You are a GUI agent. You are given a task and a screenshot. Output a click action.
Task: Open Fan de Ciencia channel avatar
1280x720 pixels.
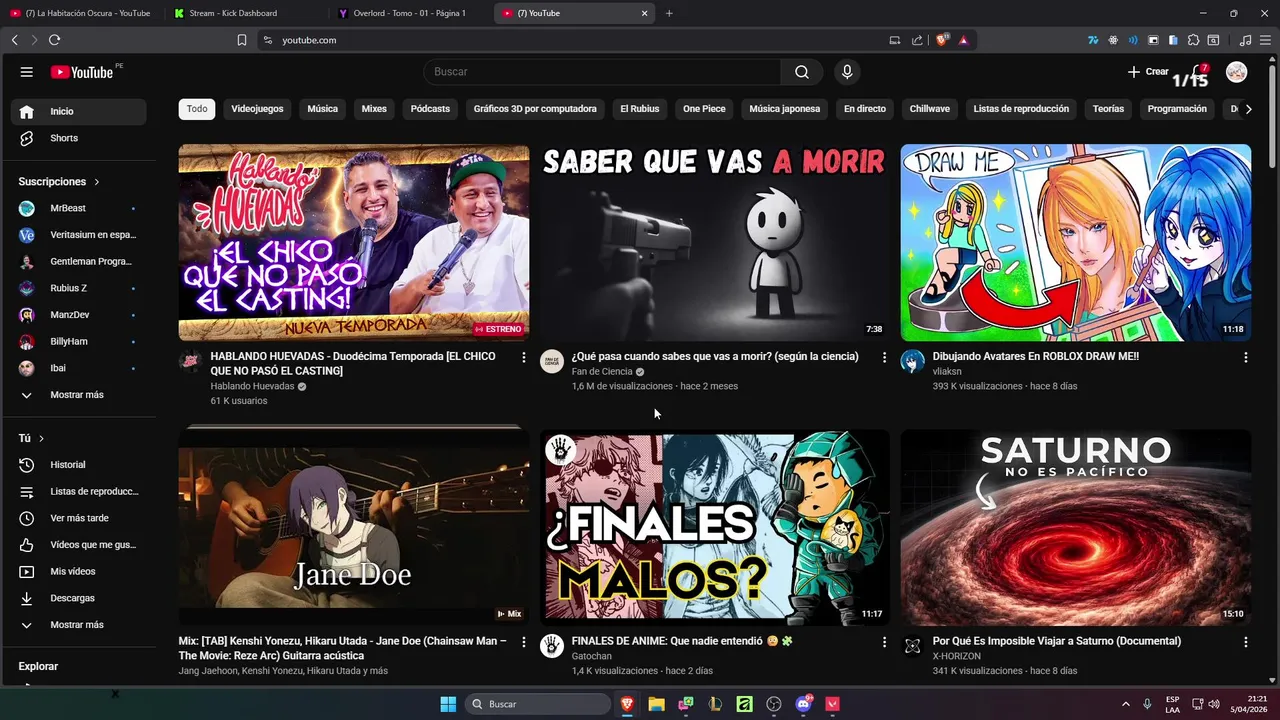(552, 361)
